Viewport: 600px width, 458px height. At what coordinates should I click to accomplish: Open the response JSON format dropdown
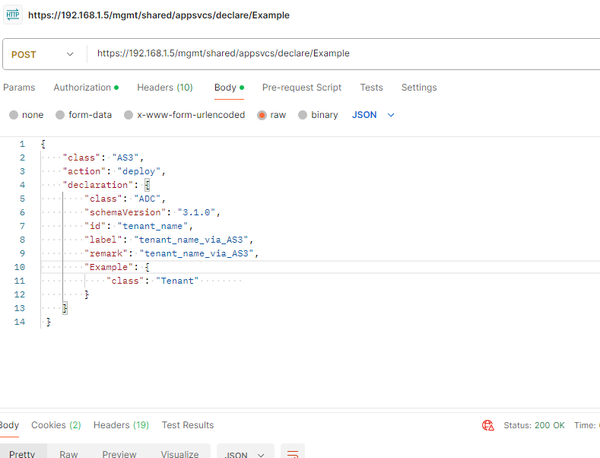(x=244, y=453)
